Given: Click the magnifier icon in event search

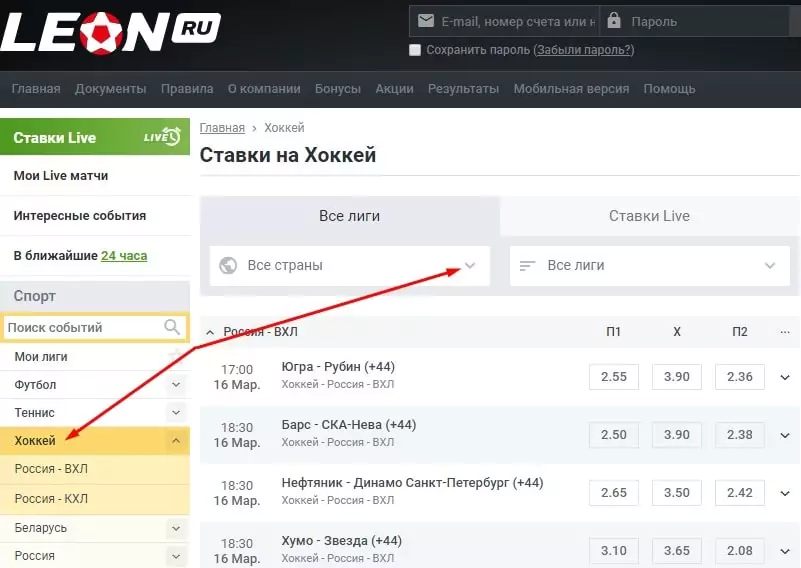Looking at the screenshot, I should pyautogui.click(x=172, y=327).
